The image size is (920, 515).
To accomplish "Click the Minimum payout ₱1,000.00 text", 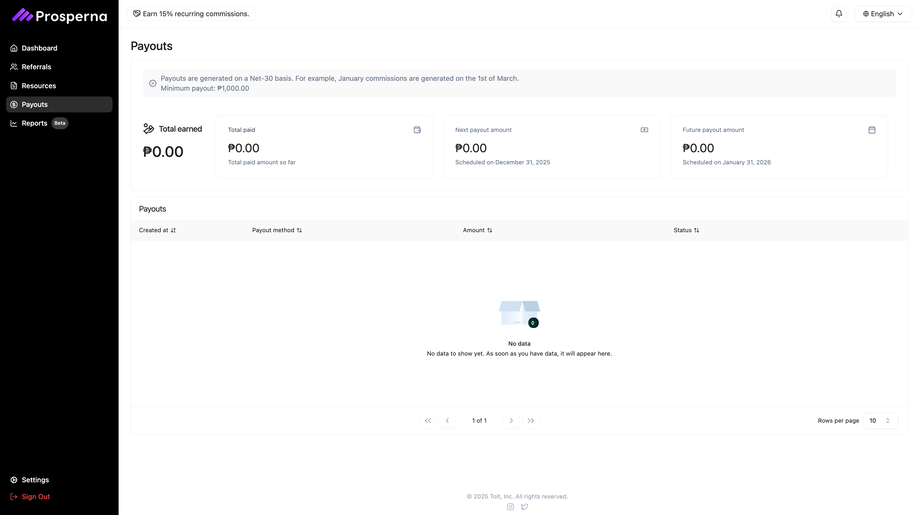I will pos(205,89).
